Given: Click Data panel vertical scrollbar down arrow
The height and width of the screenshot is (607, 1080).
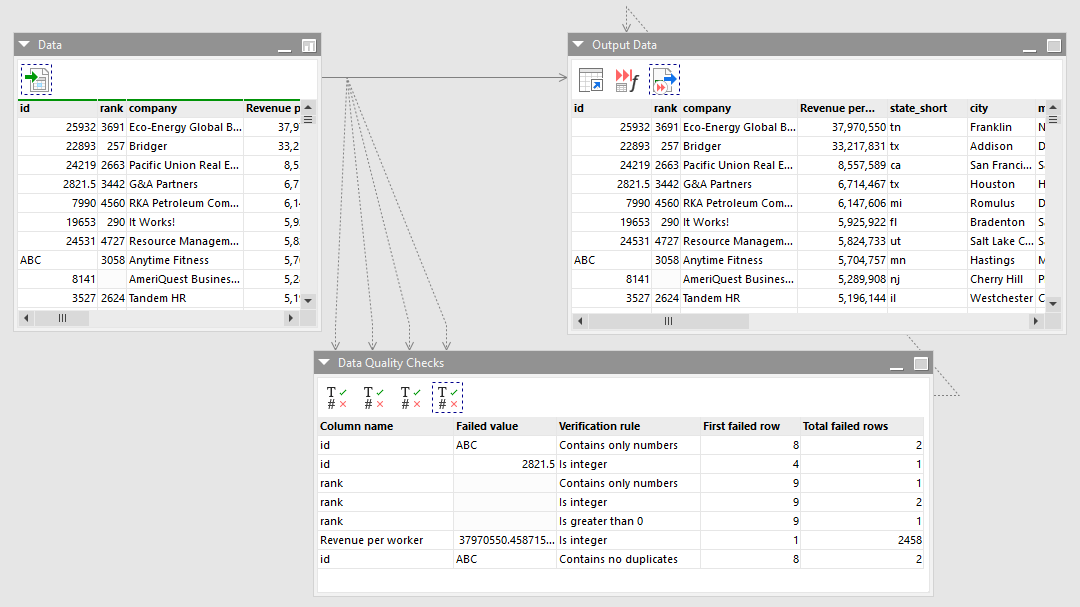Looking at the screenshot, I should [308, 300].
